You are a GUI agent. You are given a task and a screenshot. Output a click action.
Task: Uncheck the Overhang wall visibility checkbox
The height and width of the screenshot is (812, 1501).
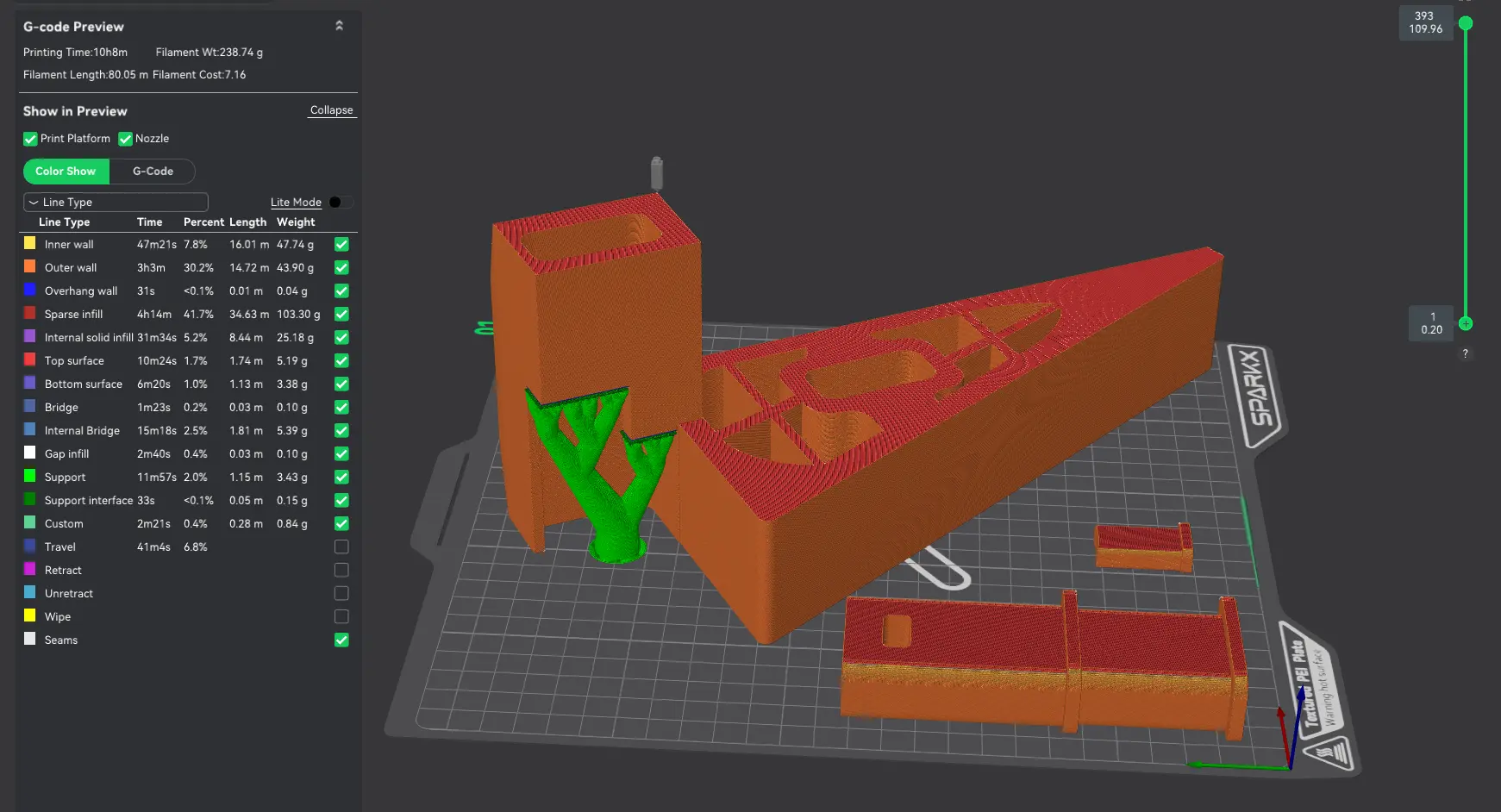341,290
